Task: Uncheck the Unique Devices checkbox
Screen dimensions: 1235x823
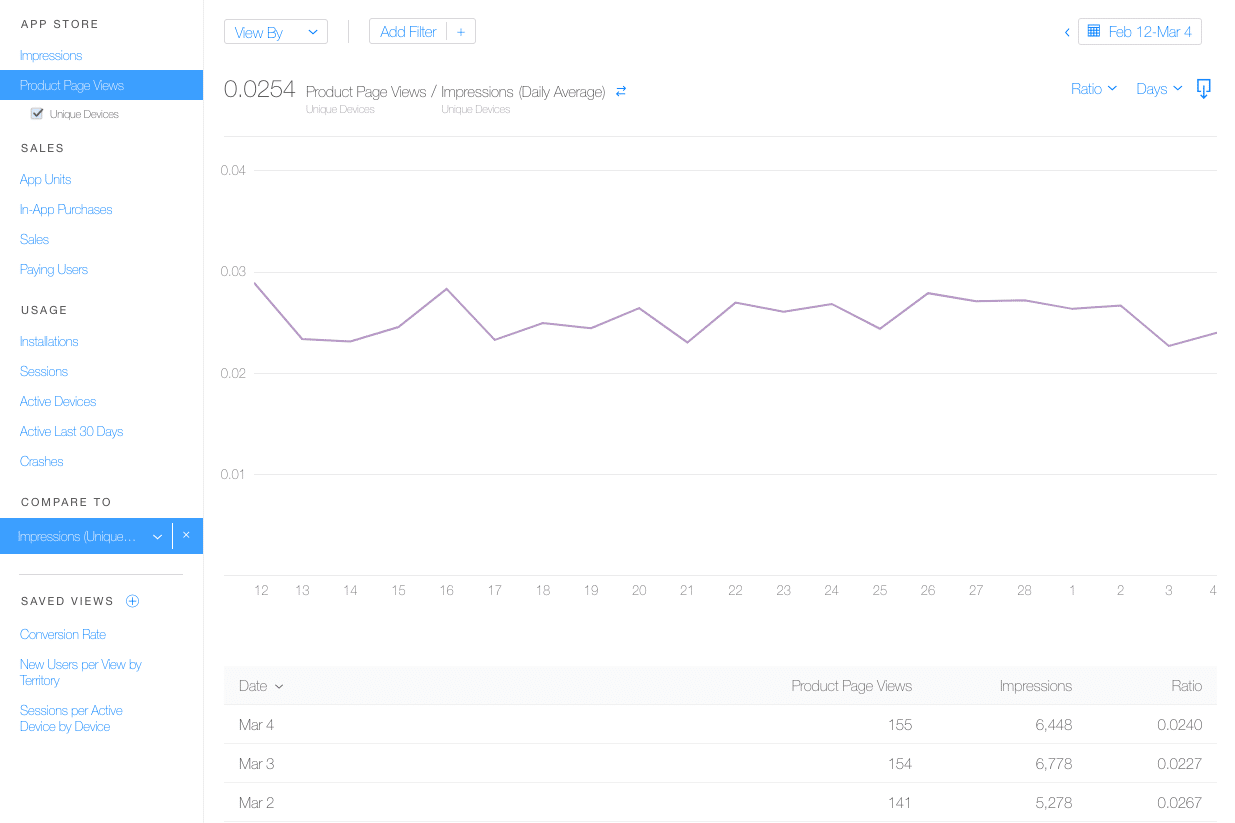Action: pos(36,113)
